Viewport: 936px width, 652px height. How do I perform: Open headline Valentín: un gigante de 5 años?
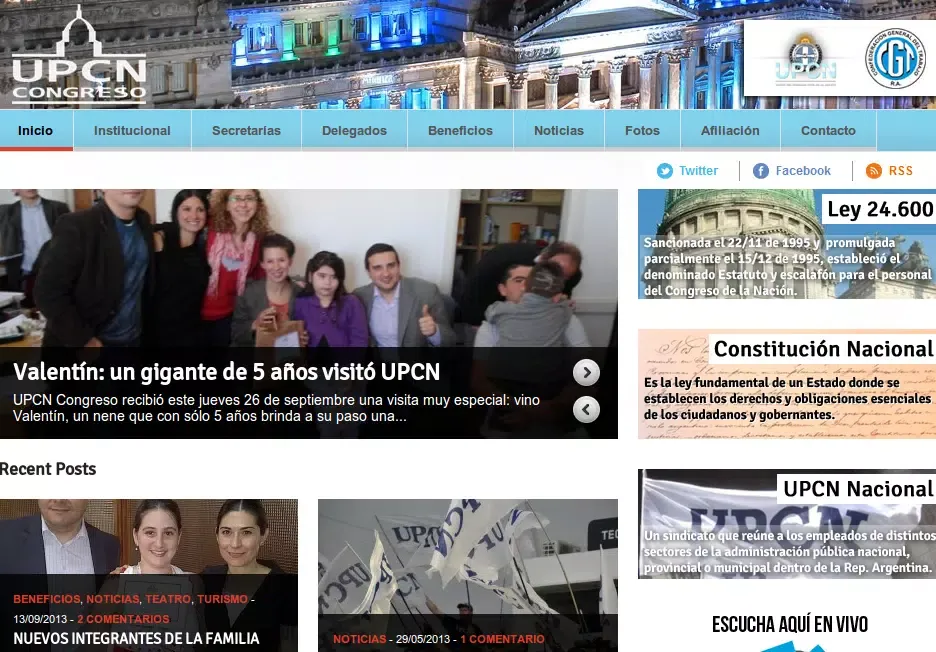click(226, 372)
